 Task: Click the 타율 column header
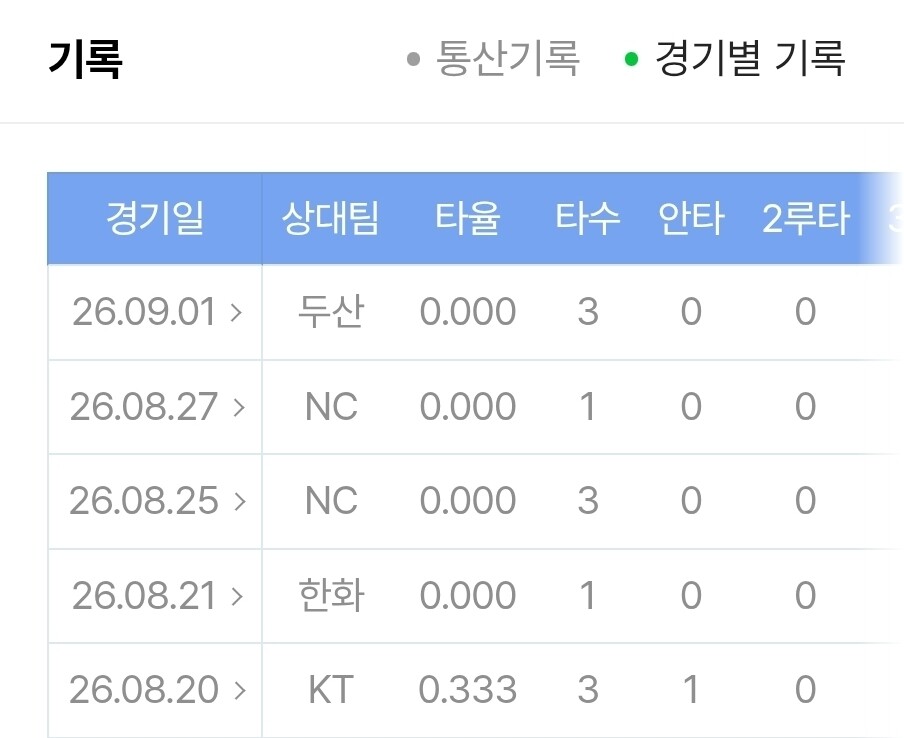tap(468, 218)
